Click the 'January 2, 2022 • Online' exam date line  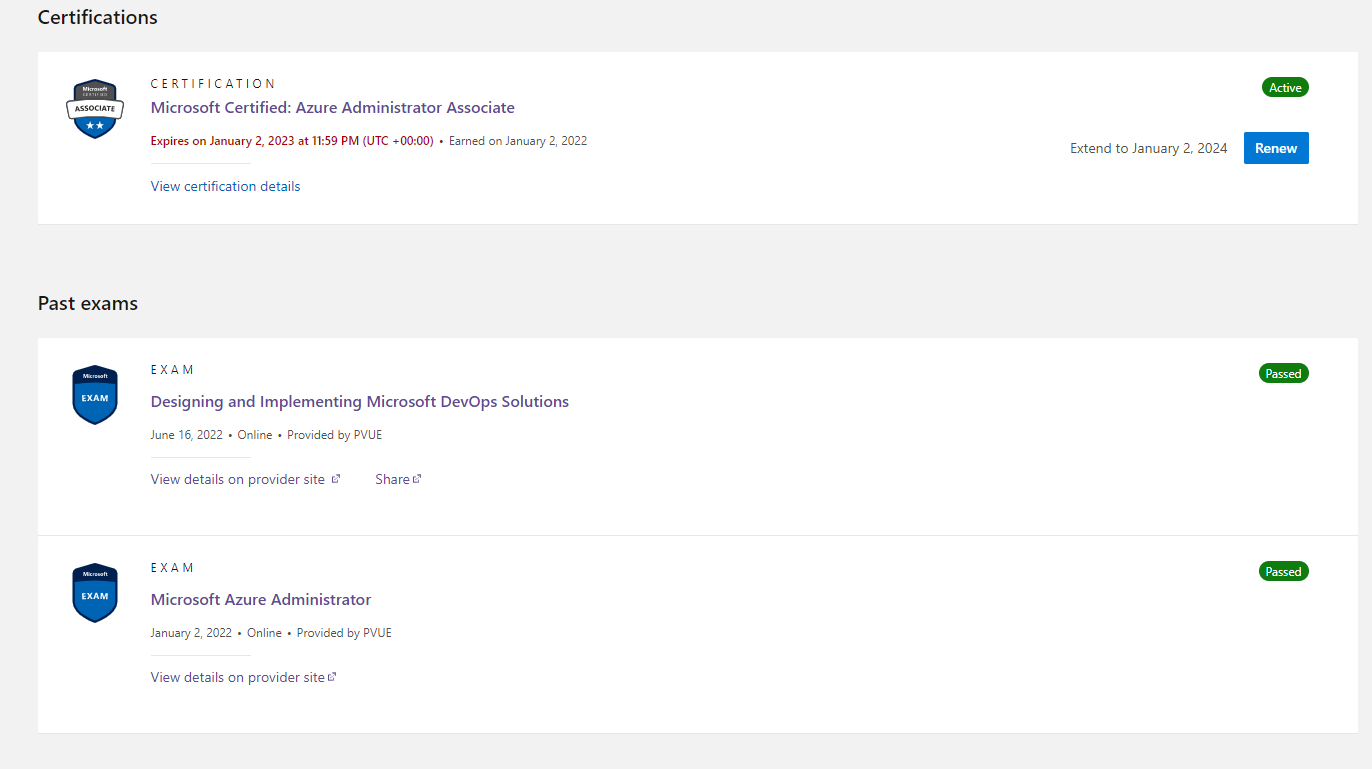[216, 633]
